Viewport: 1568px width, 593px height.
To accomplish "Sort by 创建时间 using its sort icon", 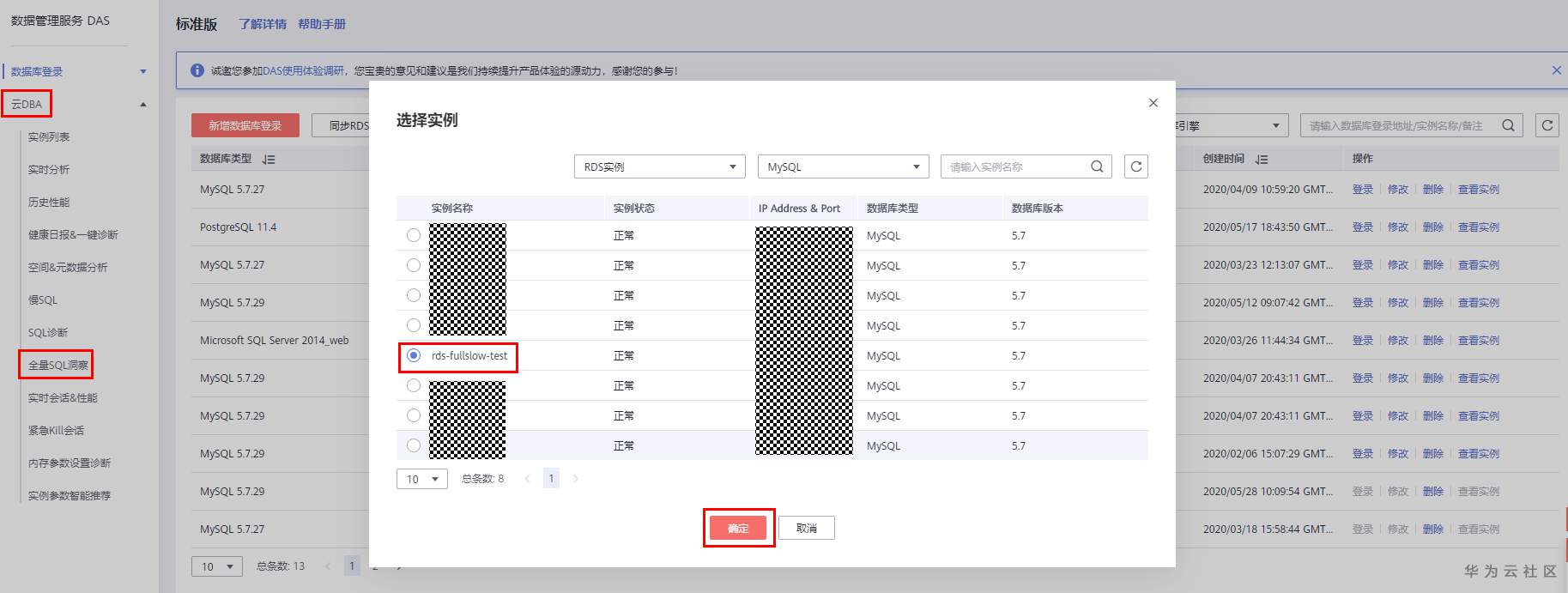I will coord(1261,159).
